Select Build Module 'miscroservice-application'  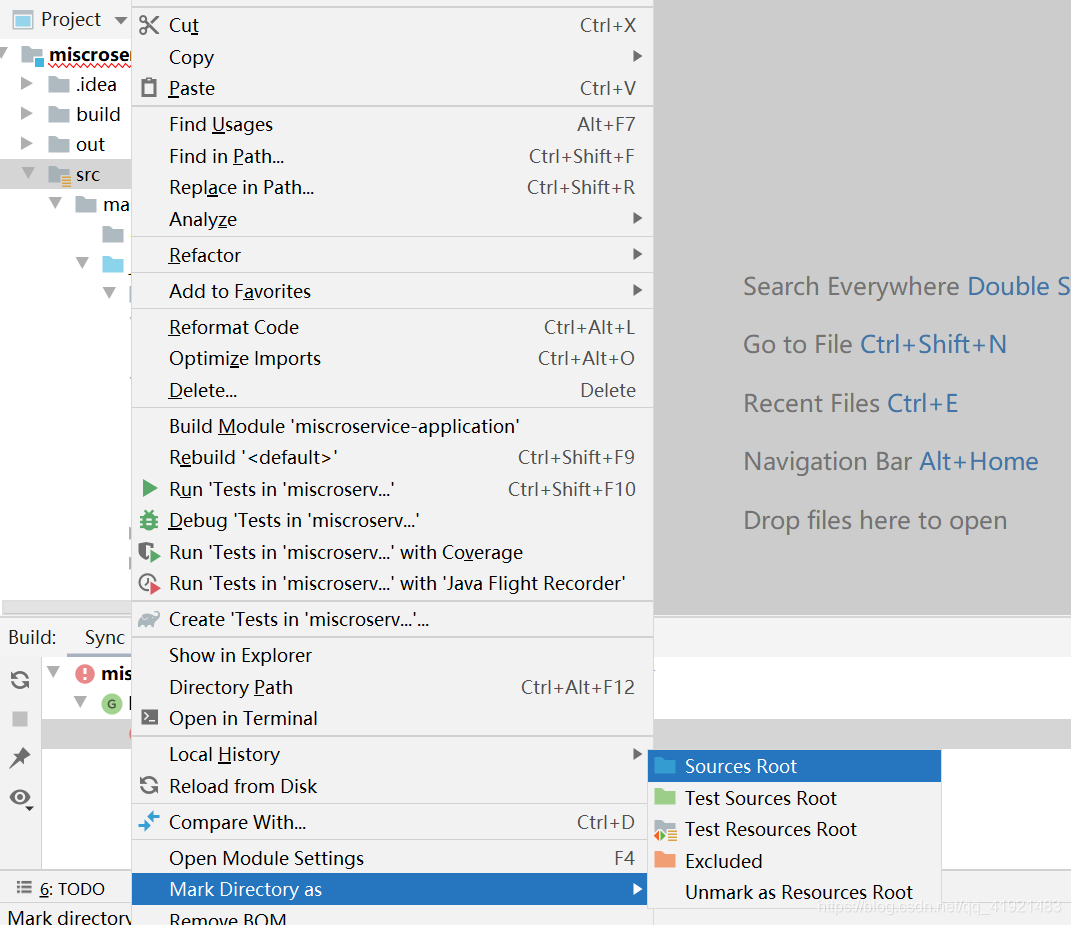(x=392, y=426)
